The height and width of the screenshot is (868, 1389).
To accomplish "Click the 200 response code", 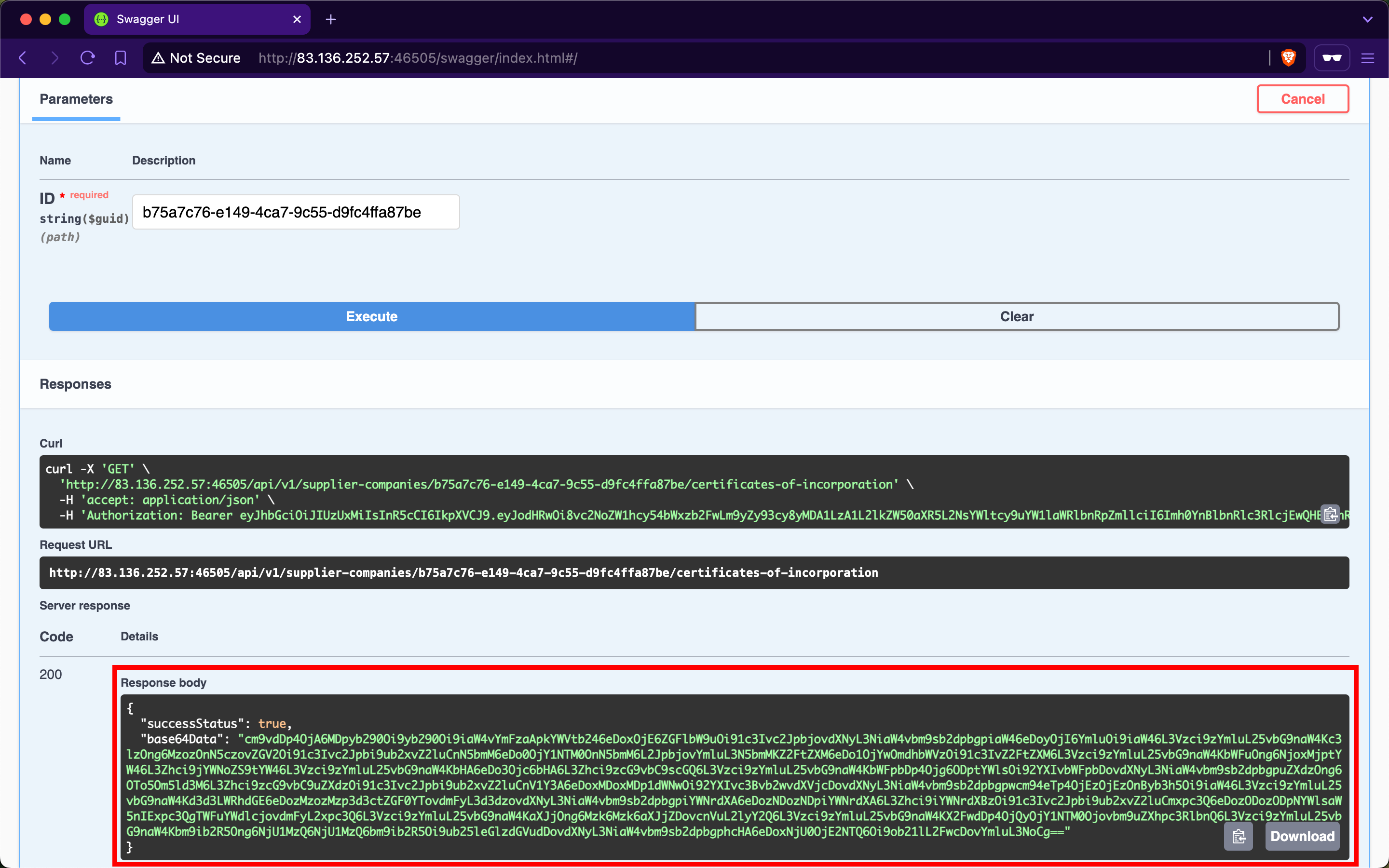I will tap(51, 674).
